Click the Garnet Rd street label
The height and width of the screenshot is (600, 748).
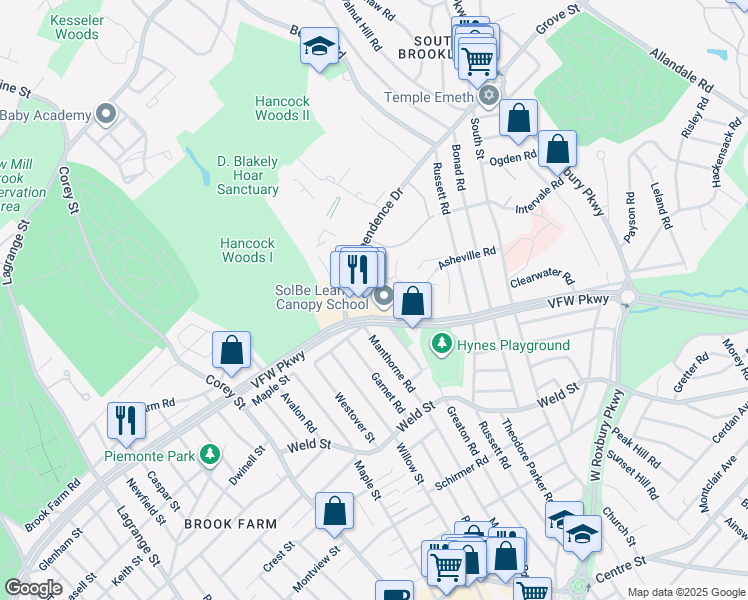click(x=388, y=393)
